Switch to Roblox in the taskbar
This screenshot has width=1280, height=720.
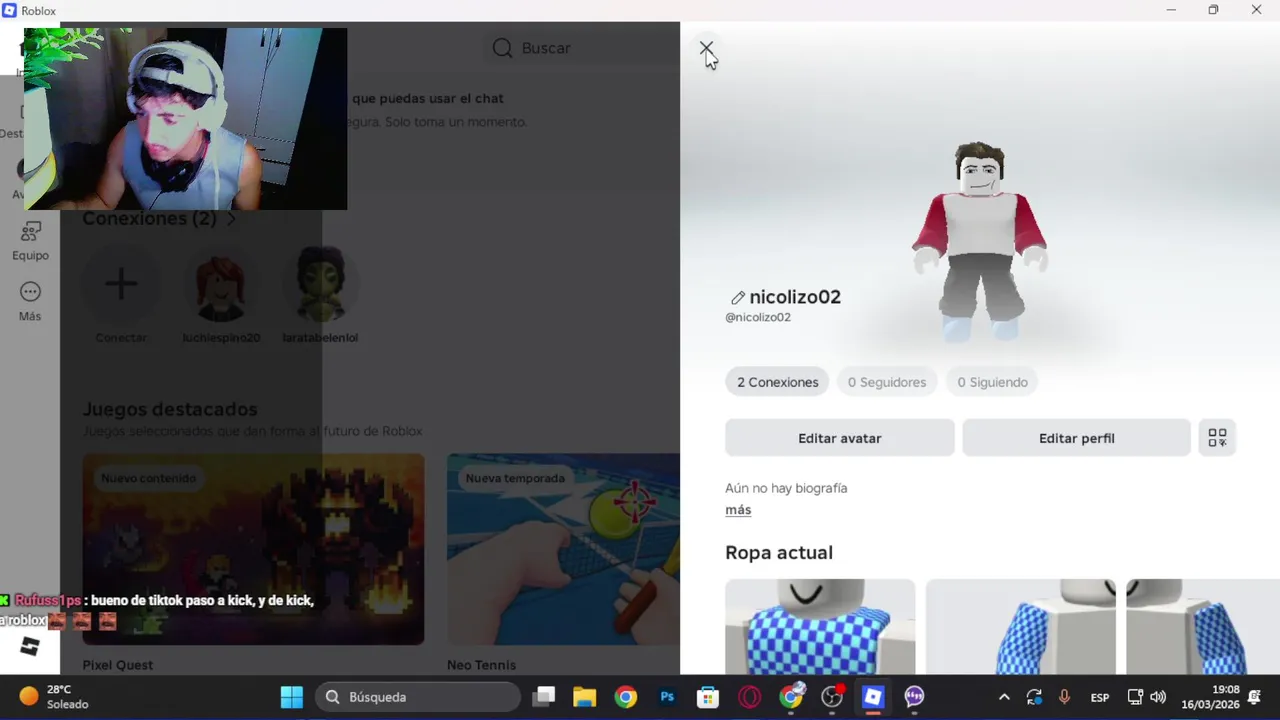873,697
